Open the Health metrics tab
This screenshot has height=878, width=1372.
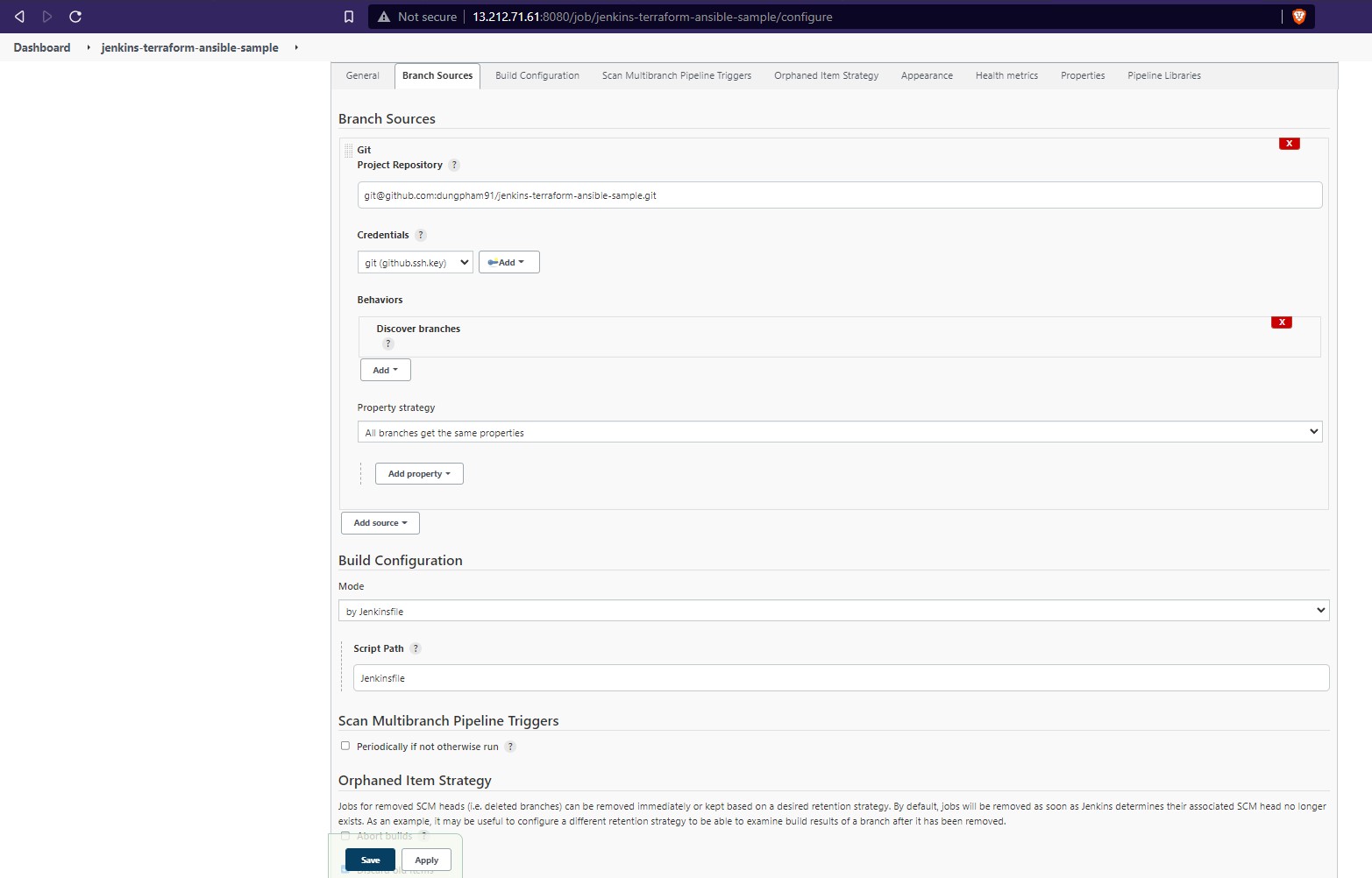(x=1006, y=75)
